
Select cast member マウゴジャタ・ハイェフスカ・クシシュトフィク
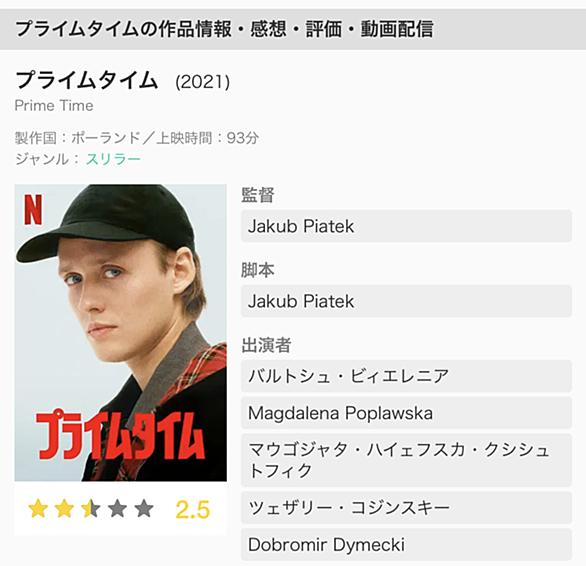pyautogui.click(x=406, y=460)
